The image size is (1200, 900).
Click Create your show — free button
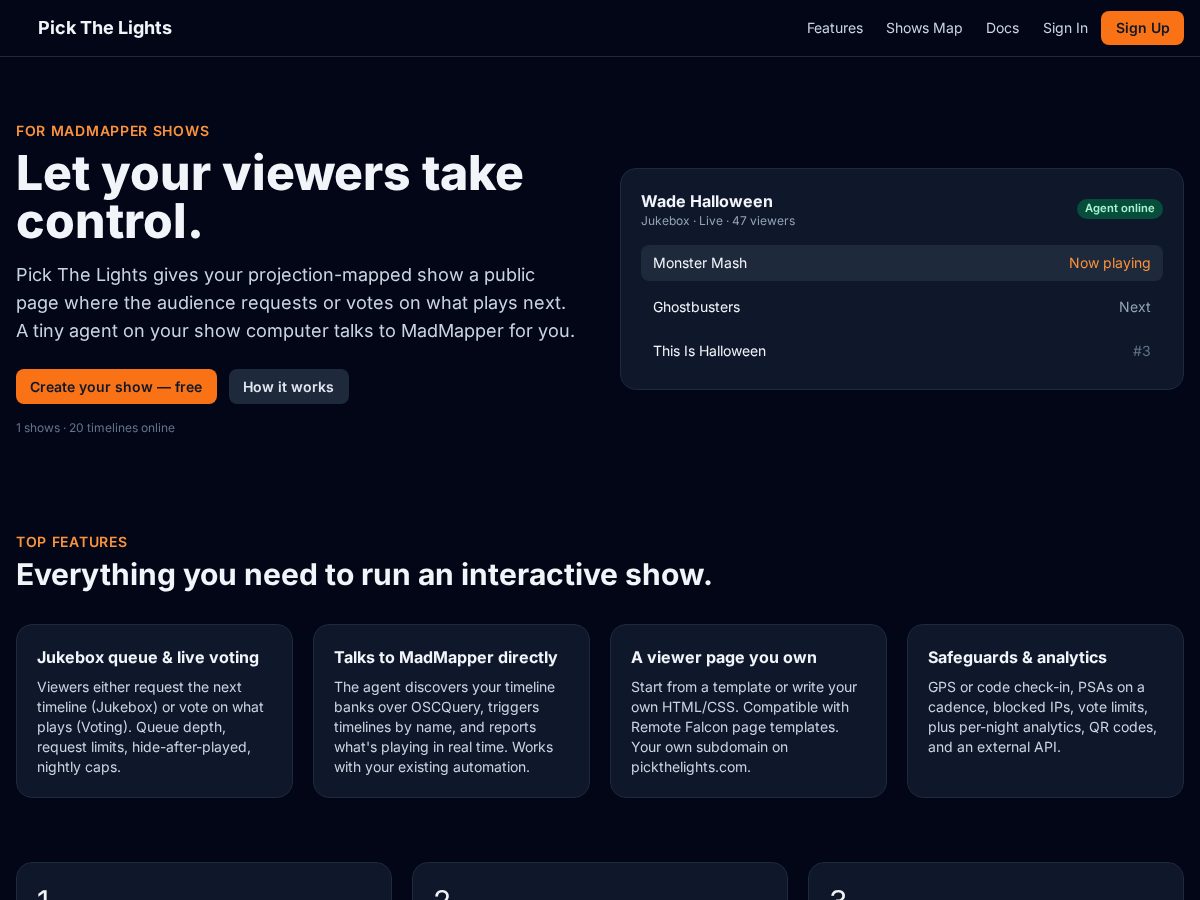(x=116, y=387)
